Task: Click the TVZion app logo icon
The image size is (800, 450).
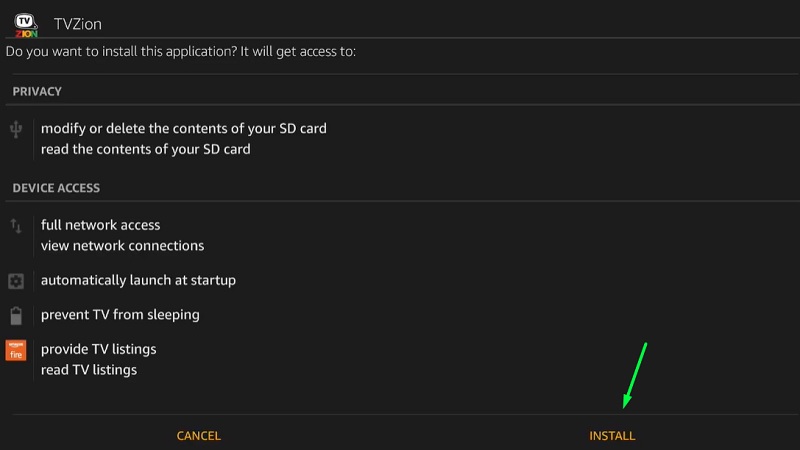Action: [26, 25]
